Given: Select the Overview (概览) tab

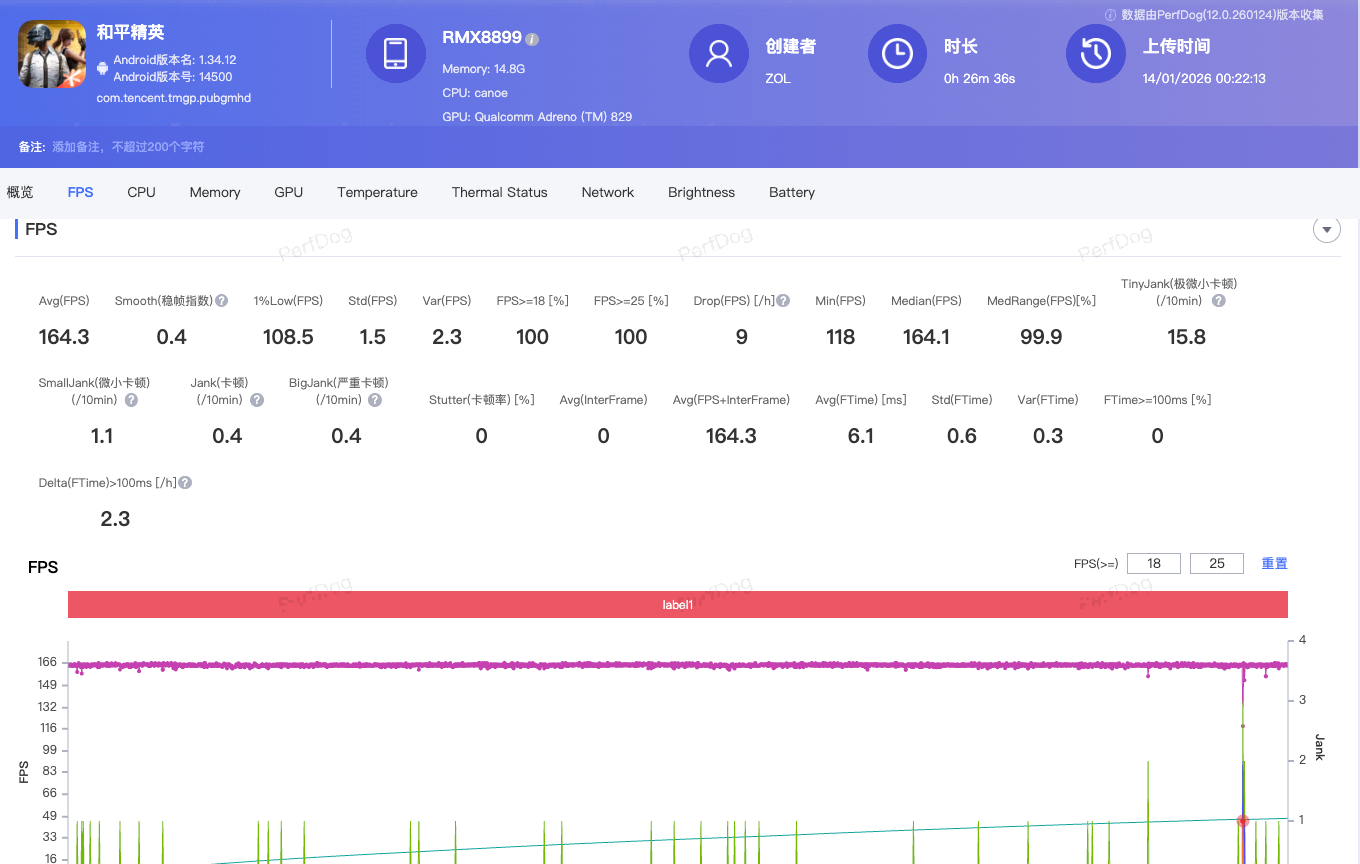Looking at the screenshot, I should coord(20,192).
